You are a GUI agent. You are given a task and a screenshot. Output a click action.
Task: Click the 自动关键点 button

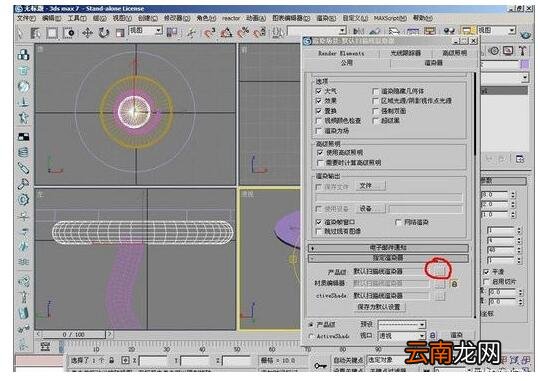(x=349, y=360)
